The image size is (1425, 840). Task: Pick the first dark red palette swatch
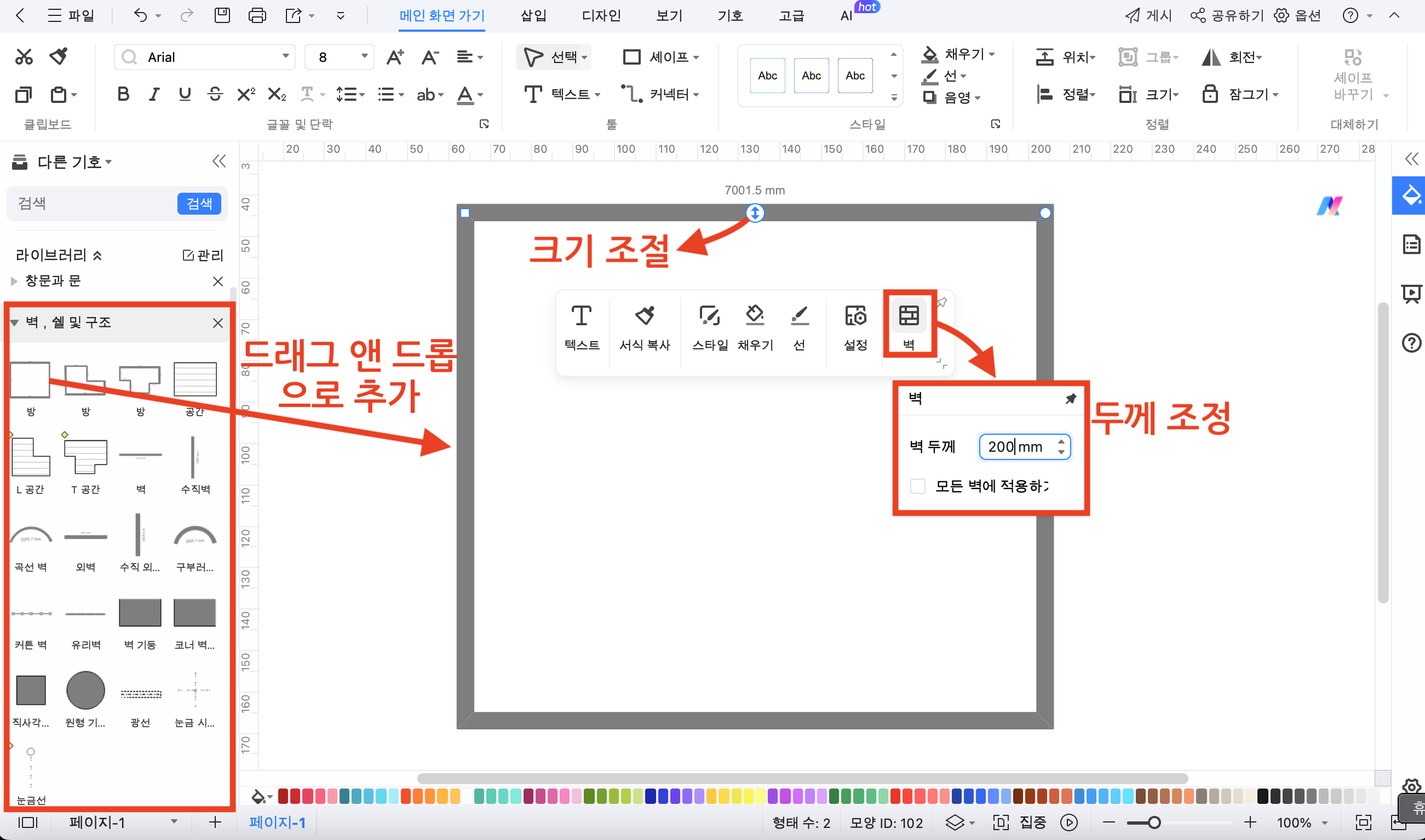pyautogui.click(x=283, y=796)
